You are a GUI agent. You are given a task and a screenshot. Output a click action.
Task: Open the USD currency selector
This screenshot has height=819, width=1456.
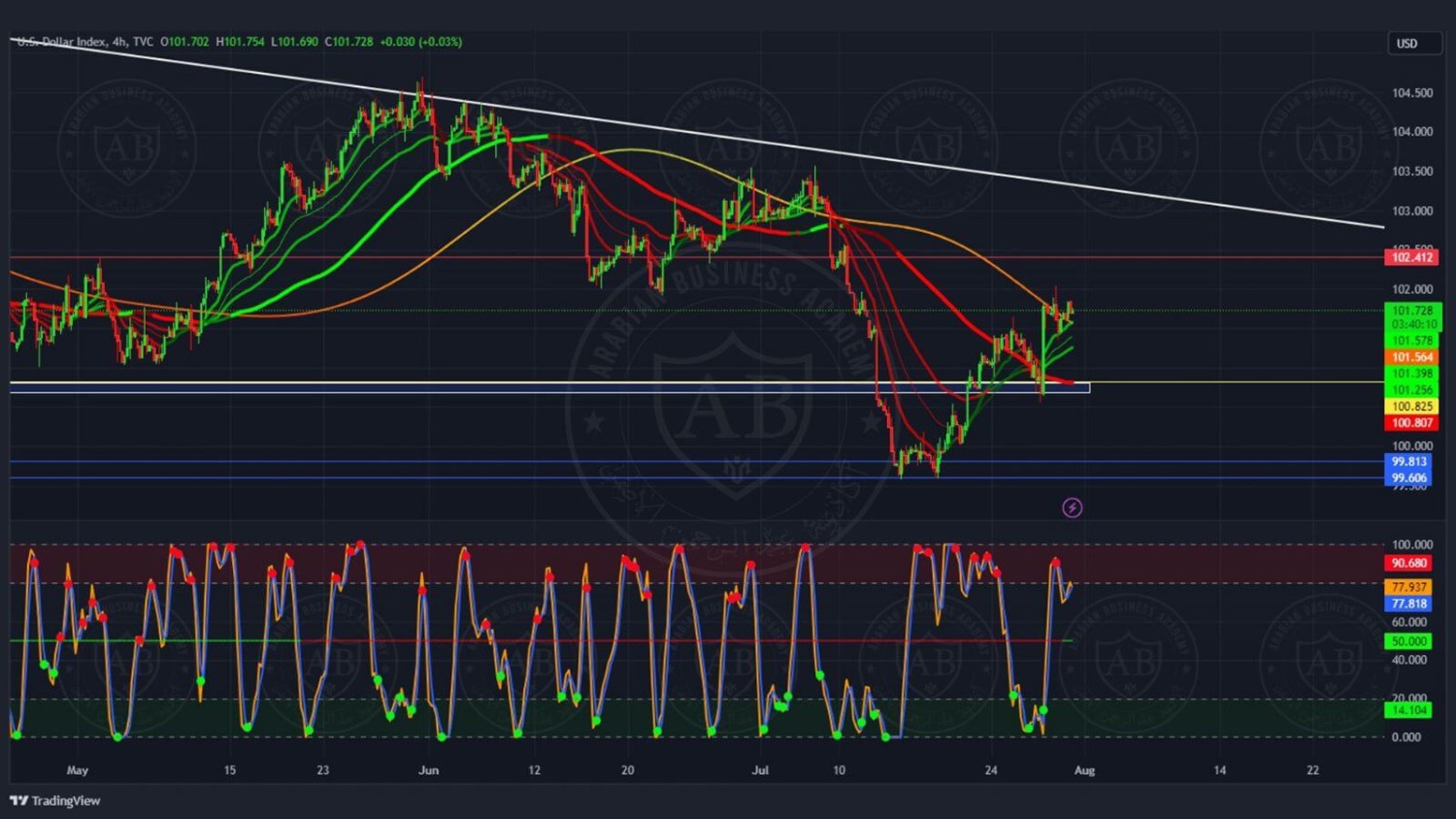coord(1412,44)
